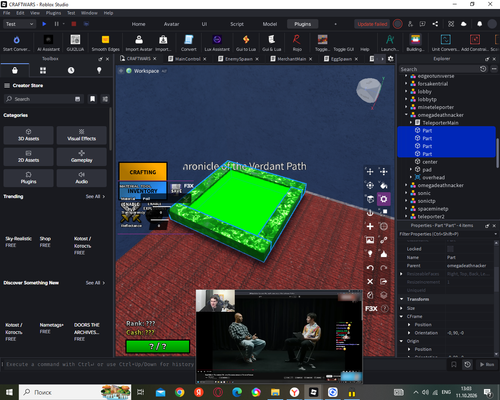Switch to the Script ribbon tab

pos(237,24)
